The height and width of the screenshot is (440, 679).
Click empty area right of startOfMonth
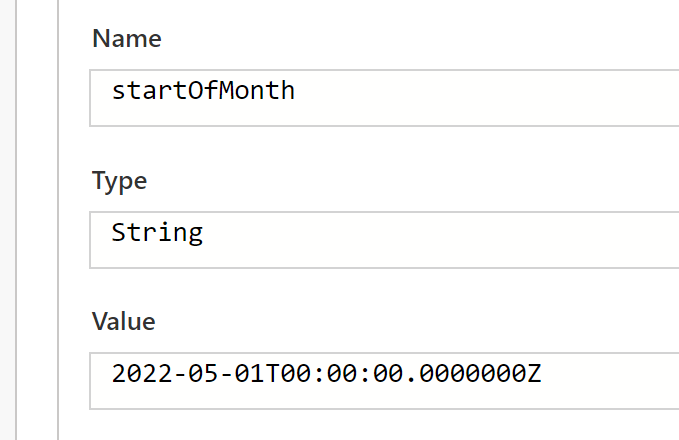point(480,97)
